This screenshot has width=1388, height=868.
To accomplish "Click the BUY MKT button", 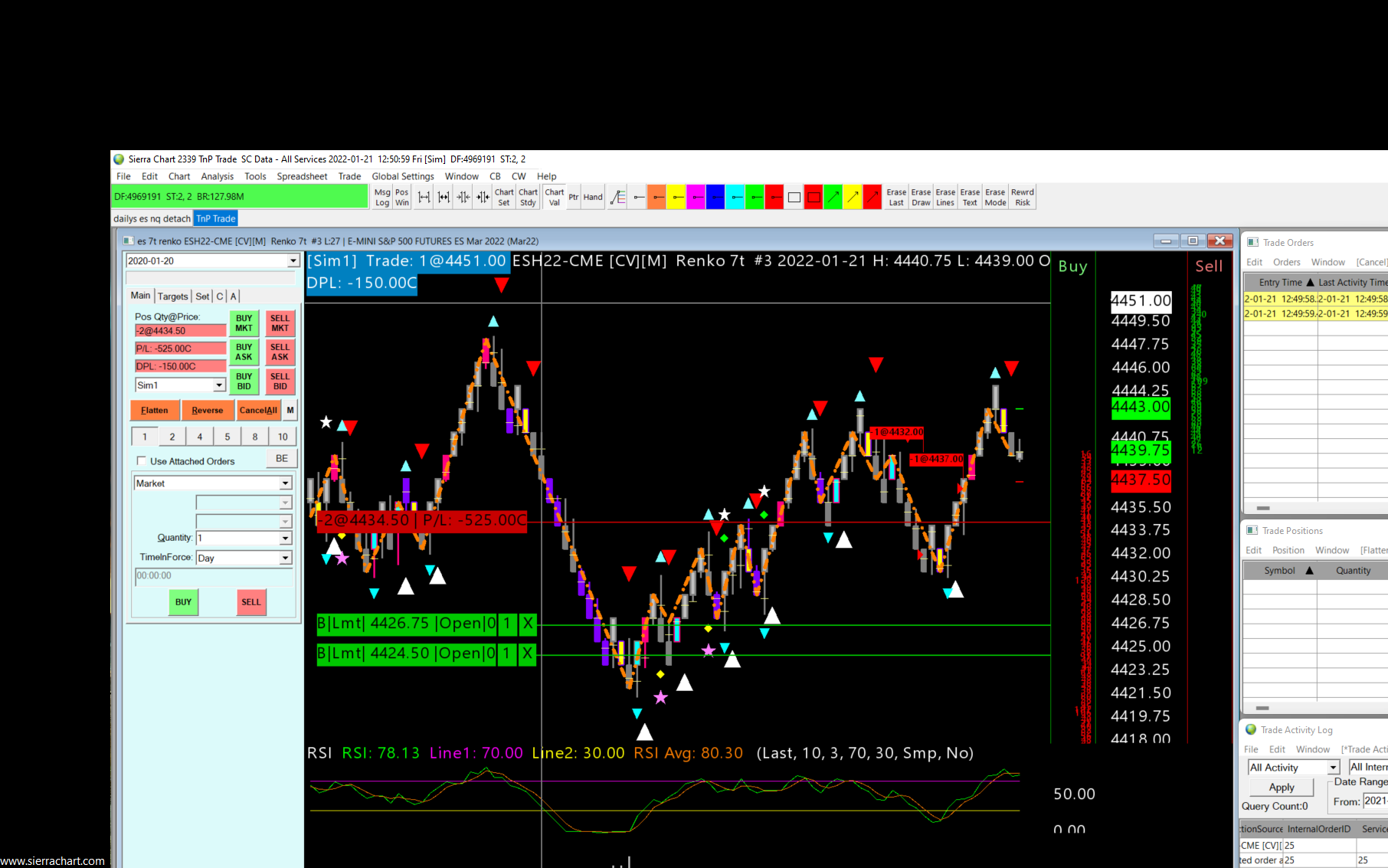I will [244, 323].
